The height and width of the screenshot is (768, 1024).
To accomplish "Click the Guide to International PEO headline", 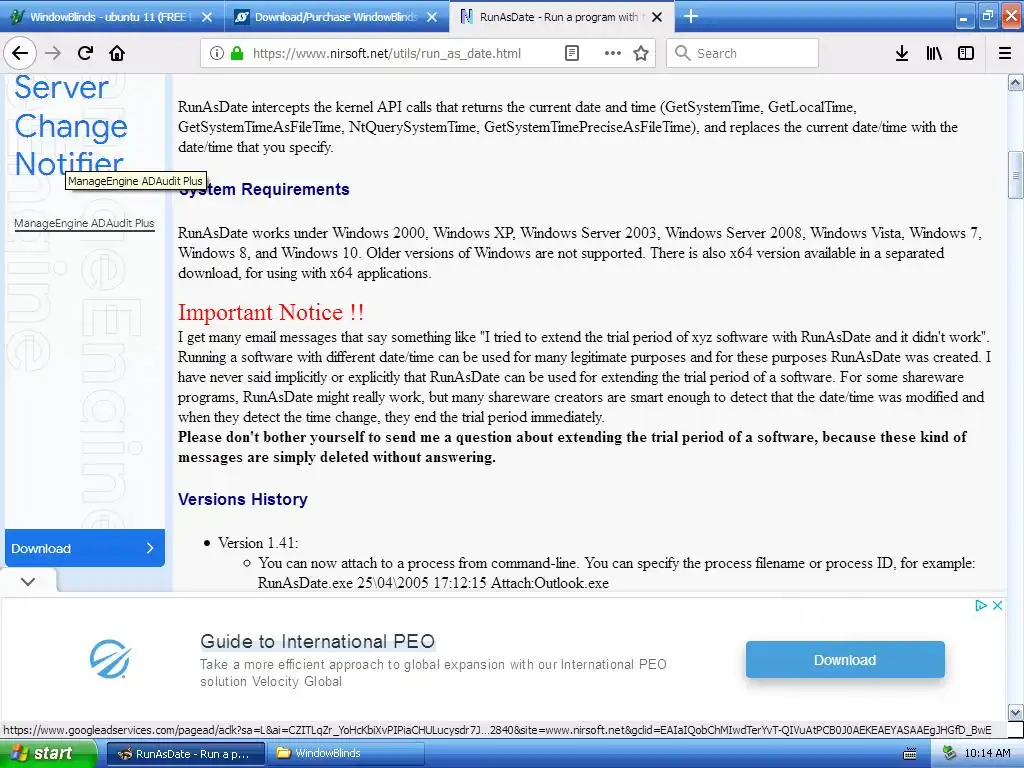I will [x=317, y=641].
